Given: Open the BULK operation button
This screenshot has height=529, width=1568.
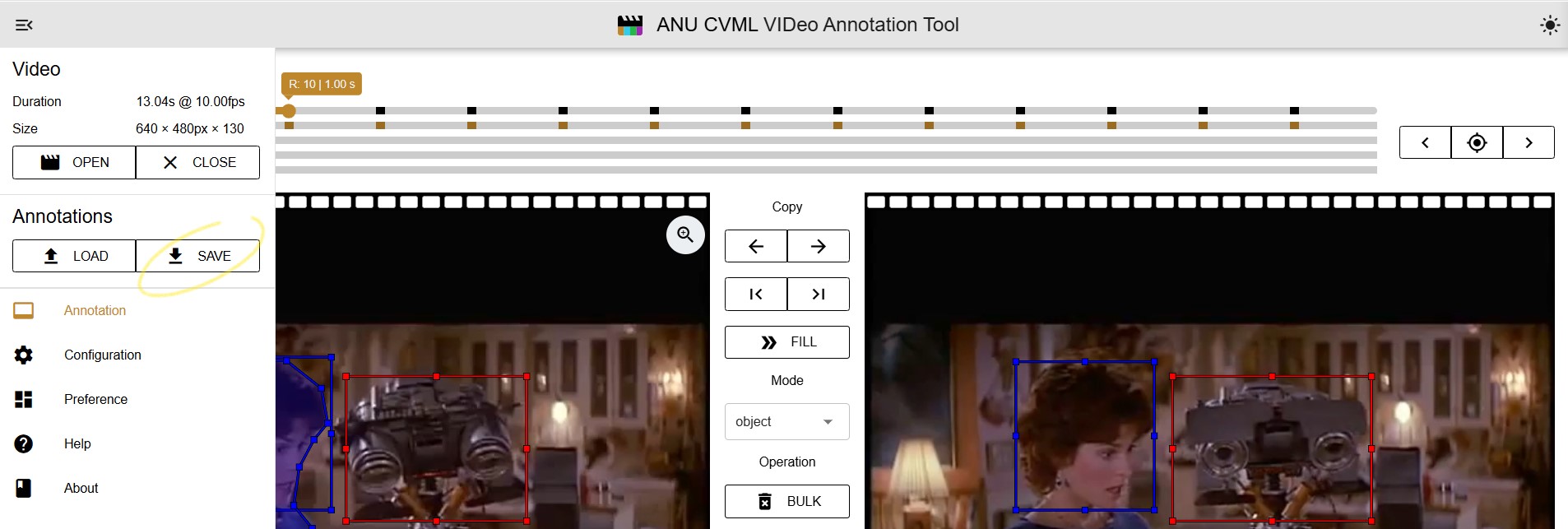Looking at the screenshot, I should 786,501.
